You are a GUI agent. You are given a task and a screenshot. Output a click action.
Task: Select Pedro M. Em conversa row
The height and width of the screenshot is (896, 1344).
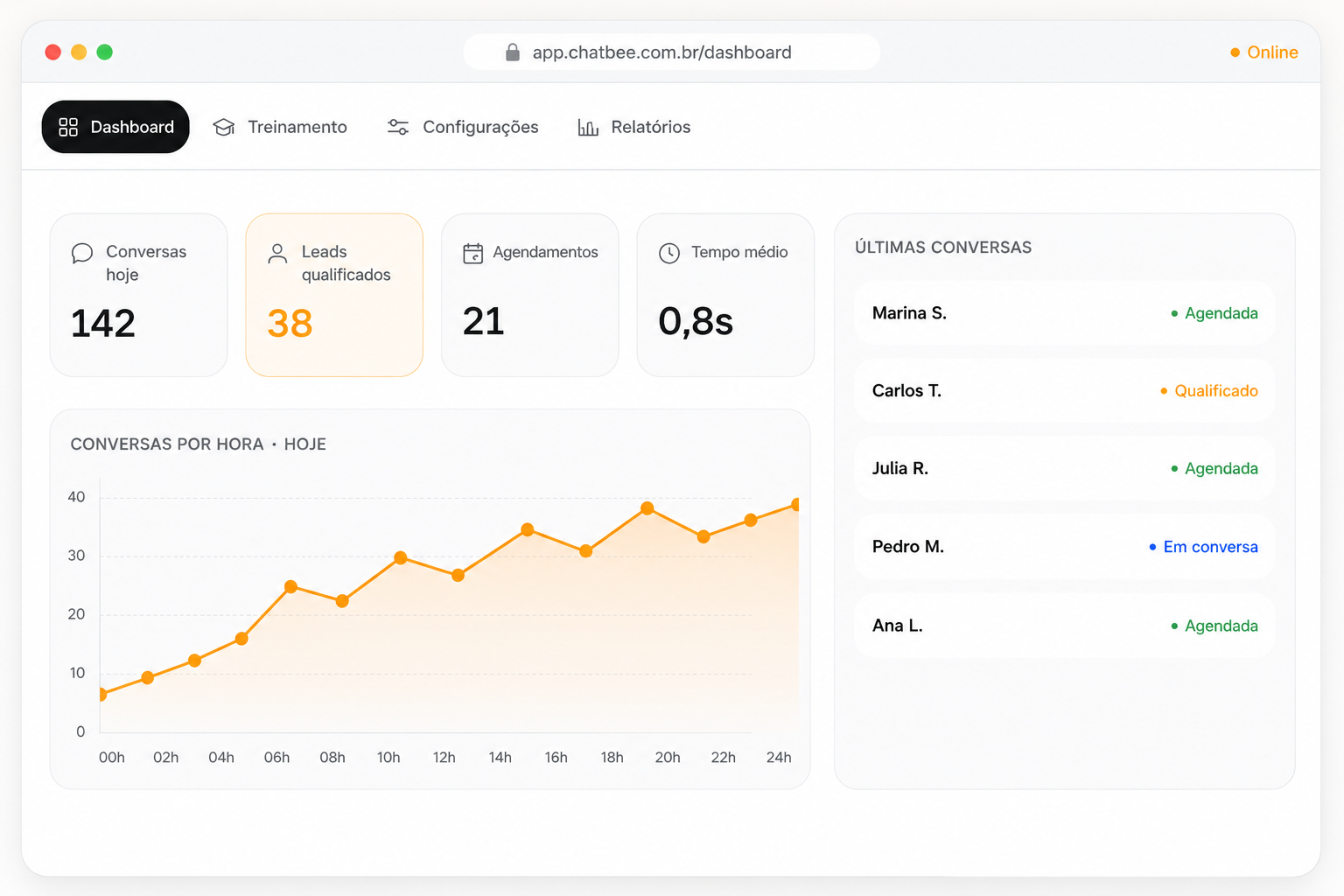(1064, 547)
